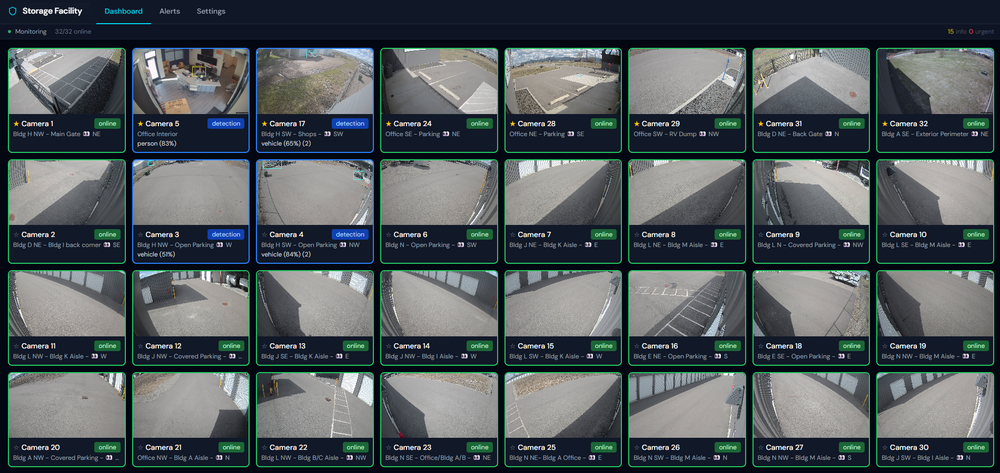
Task: Click the star outline icon next to Camera 18
Action: tap(760, 346)
